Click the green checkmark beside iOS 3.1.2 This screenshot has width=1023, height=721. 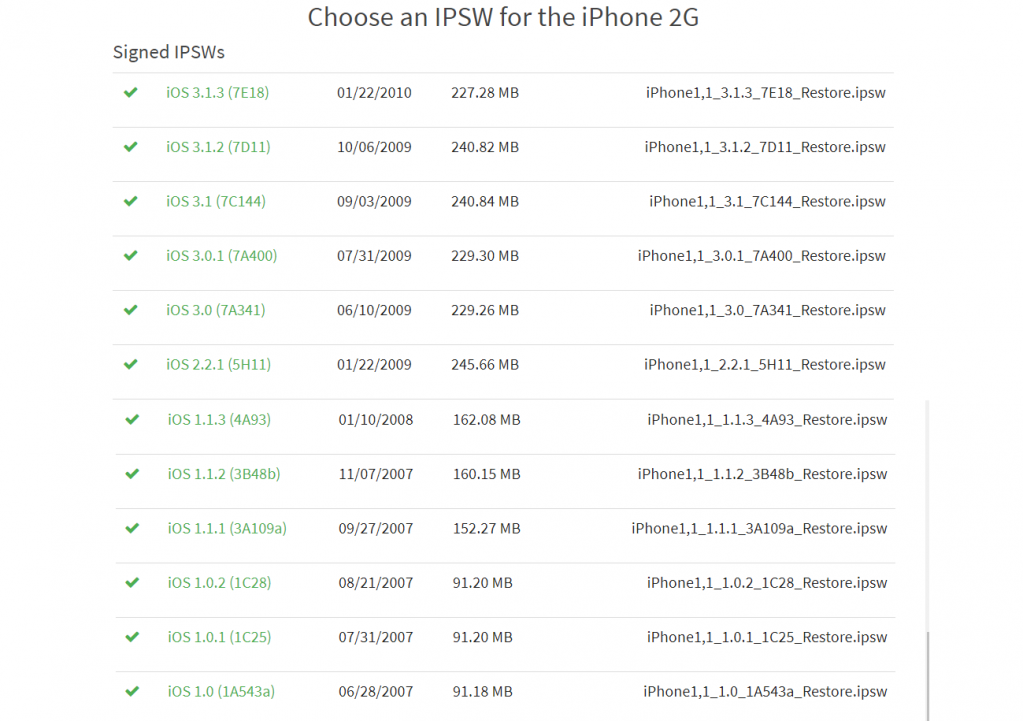click(x=130, y=147)
